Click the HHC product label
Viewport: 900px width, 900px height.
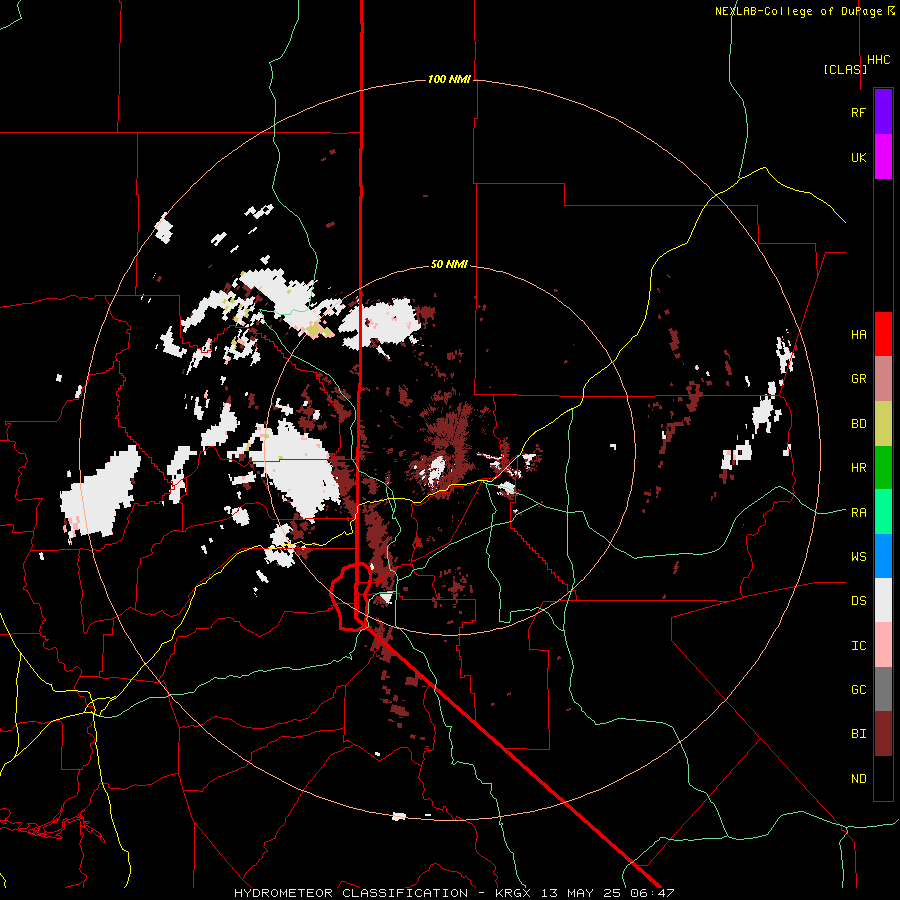tap(878, 60)
